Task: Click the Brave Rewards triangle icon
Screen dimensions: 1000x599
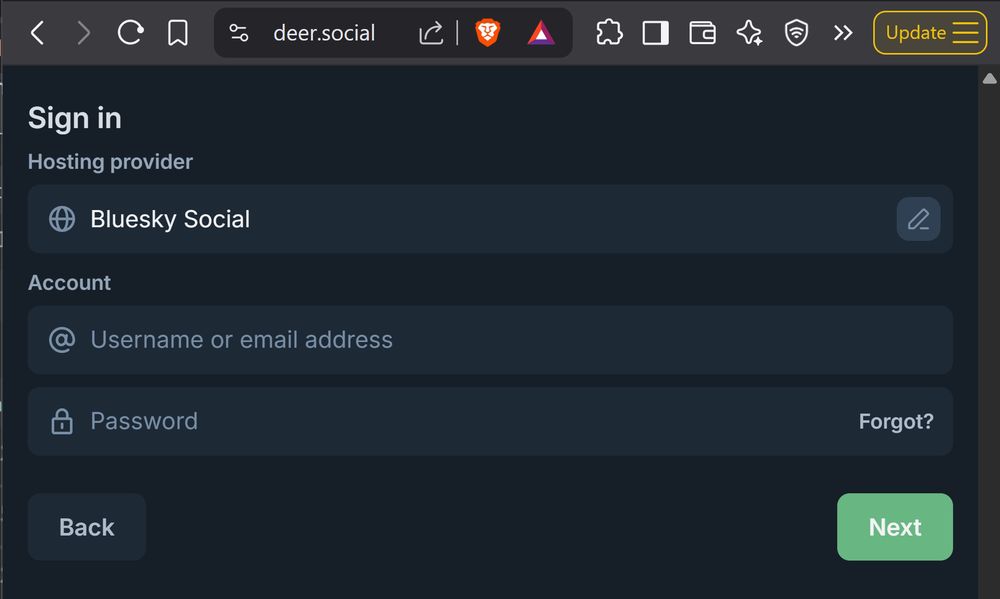Action: [538, 32]
